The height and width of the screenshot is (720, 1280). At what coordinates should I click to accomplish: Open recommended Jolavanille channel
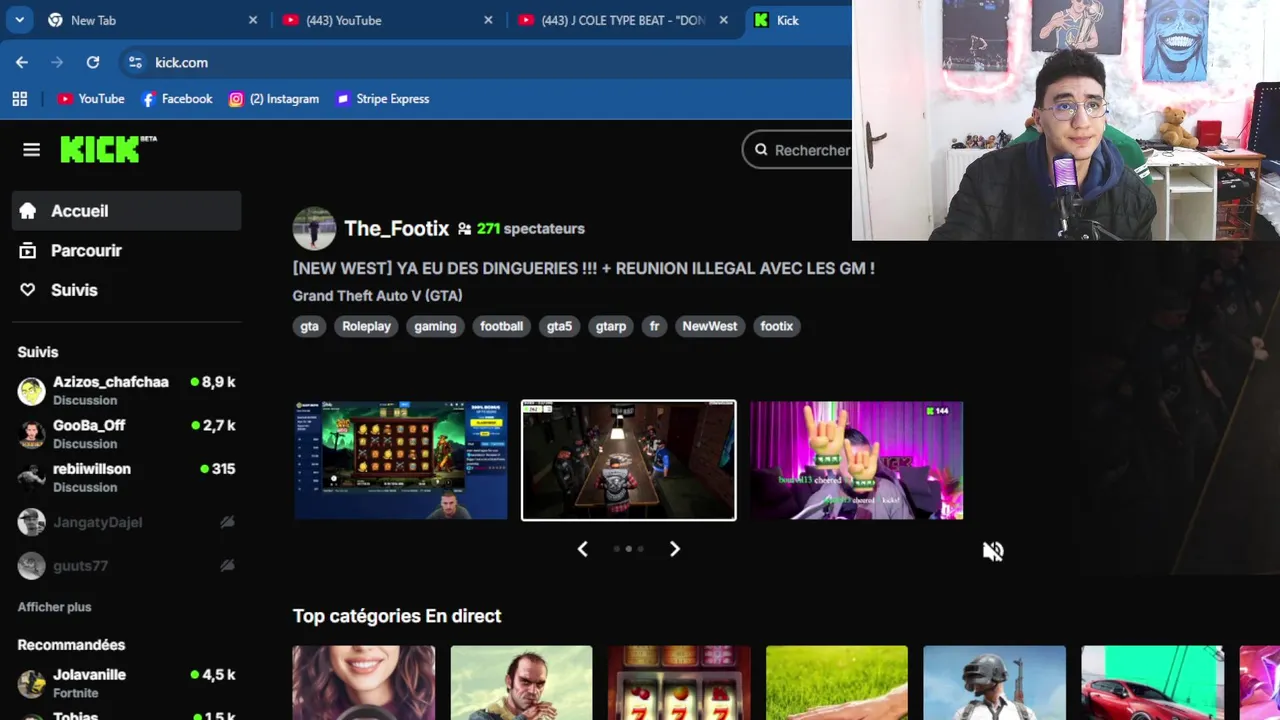coord(126,683)
